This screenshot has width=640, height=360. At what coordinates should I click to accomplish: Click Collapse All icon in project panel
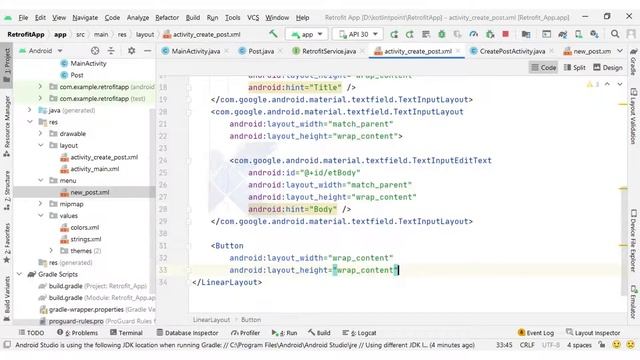coord(111,51)
